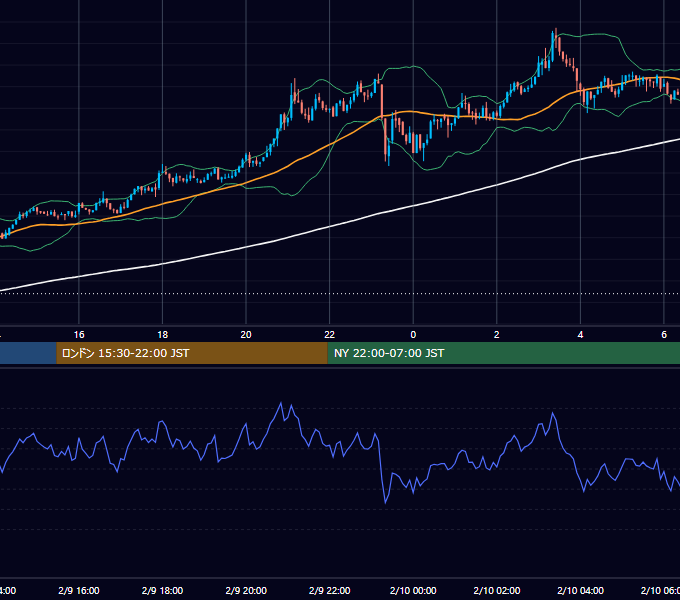Select the ロンドン 15:30-22:00 JST session bar
This screenshot has height=600, width=680.
pyautogui.click(x=192, y=353)
